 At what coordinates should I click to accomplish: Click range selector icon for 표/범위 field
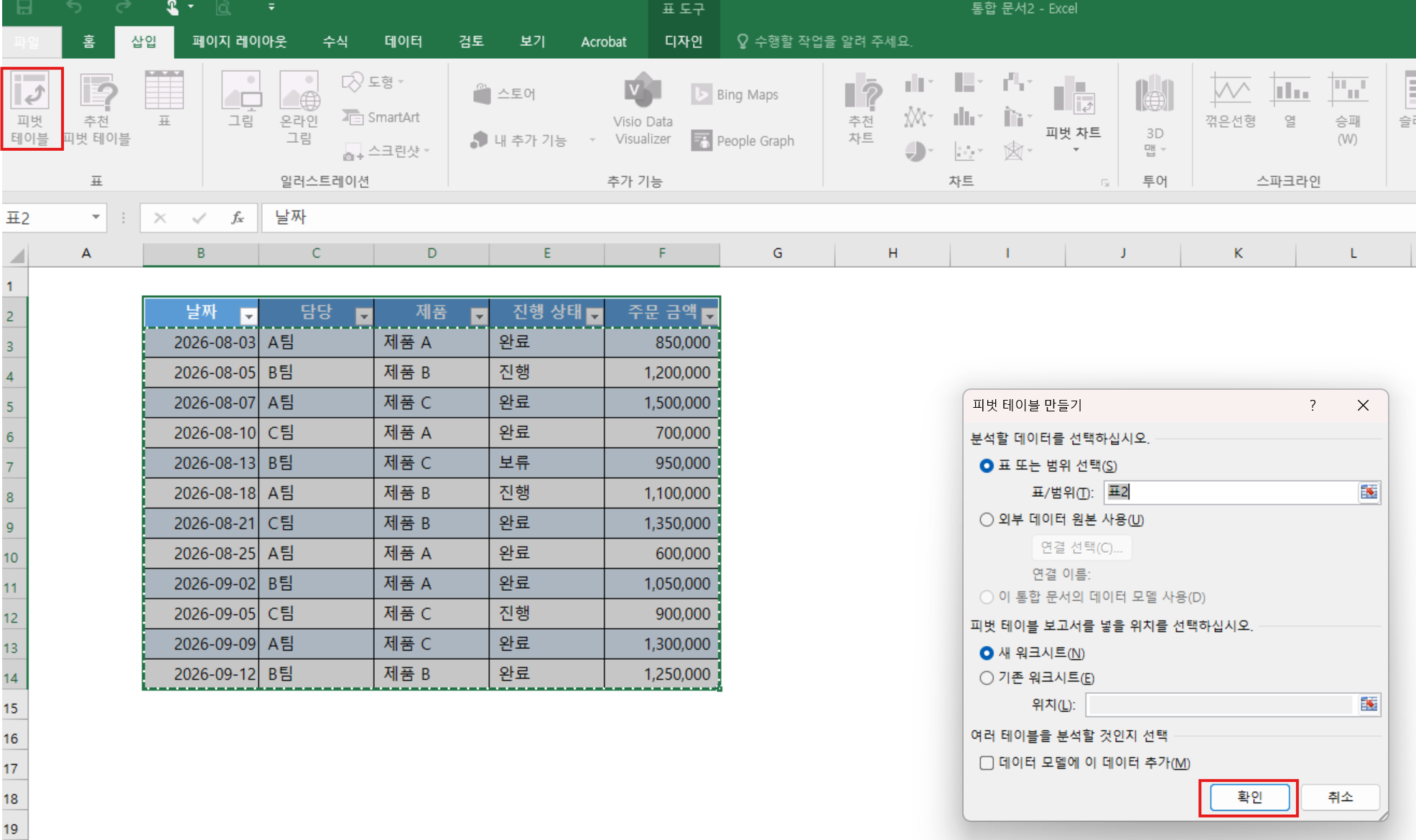(1369, 492)
